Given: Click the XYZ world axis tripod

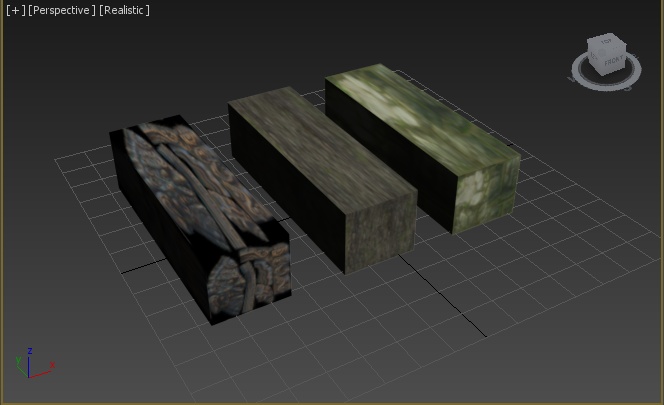Looking at the screenshot, I should click(x=35, y=363).
